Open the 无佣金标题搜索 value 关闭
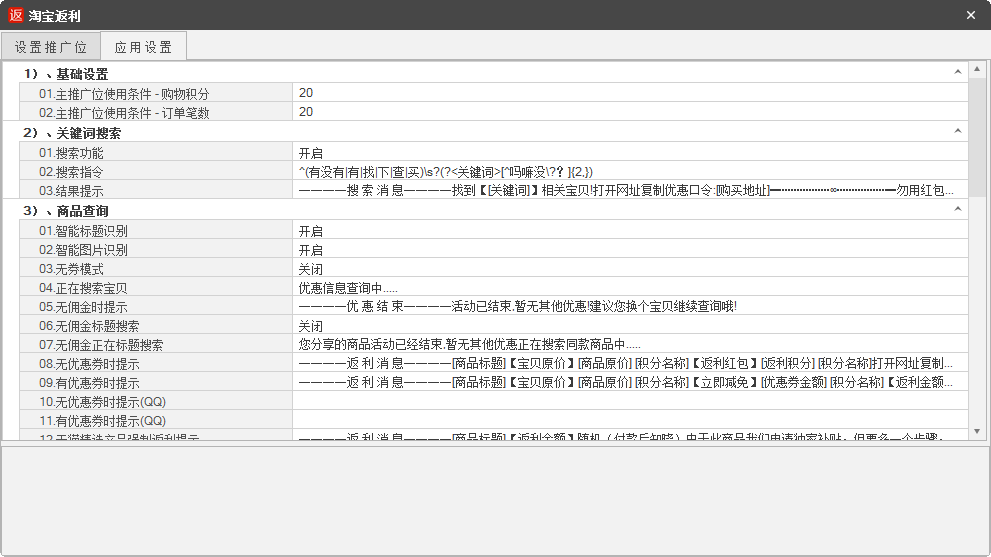Screen dimensions: 991x557 (x=630, y=326)
